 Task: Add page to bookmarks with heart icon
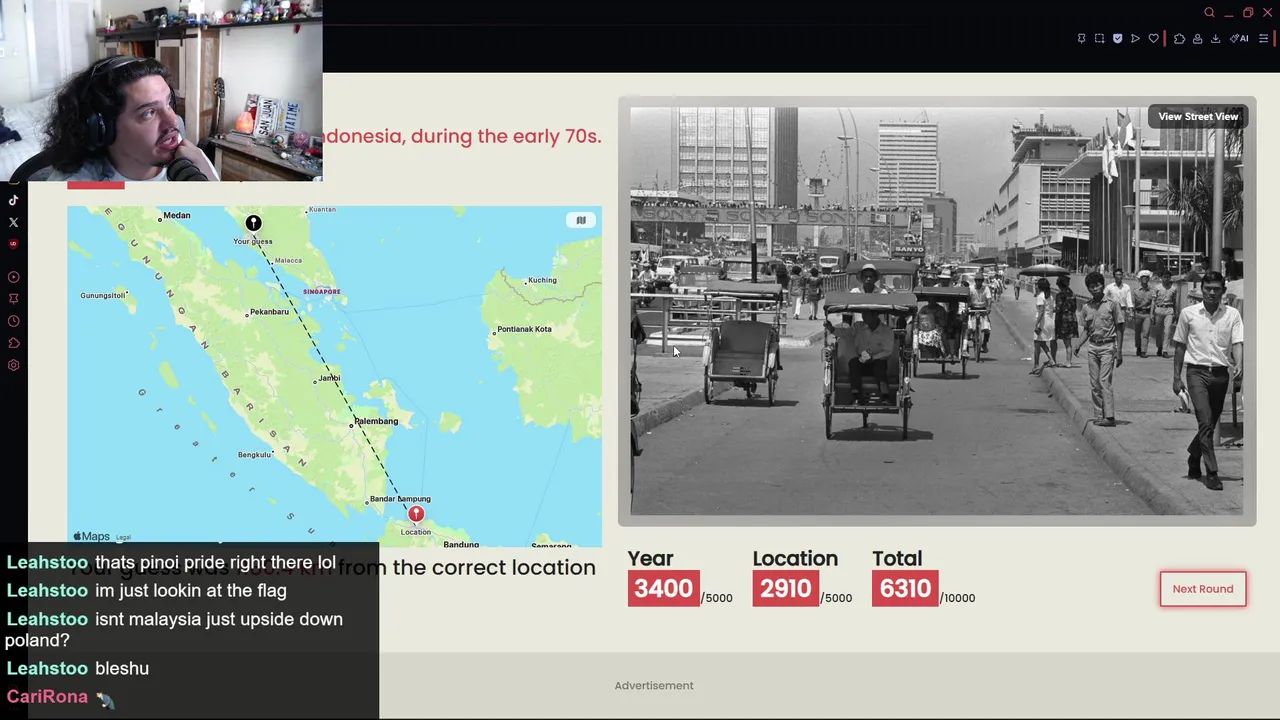click(x=1153, y=39)
